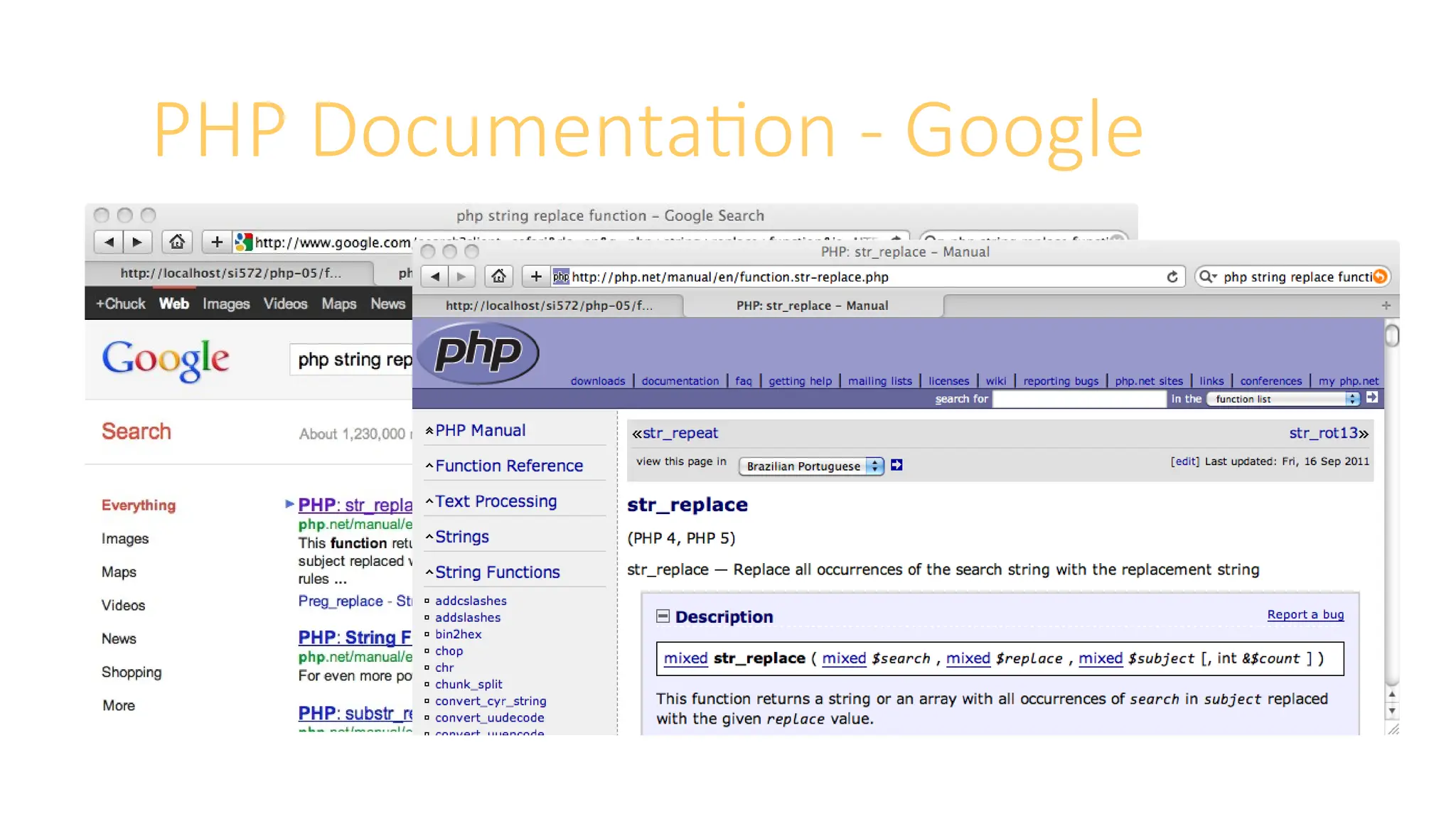
Task: Select Images in Google top bar
Action: [226, 304]
